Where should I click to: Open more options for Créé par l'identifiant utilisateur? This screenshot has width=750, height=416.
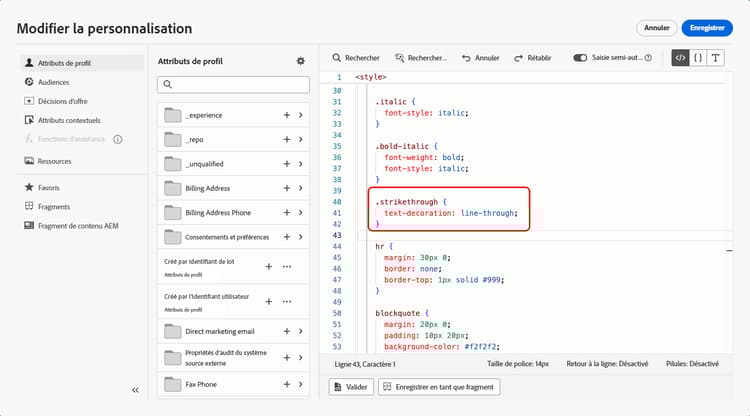(287, 301)
